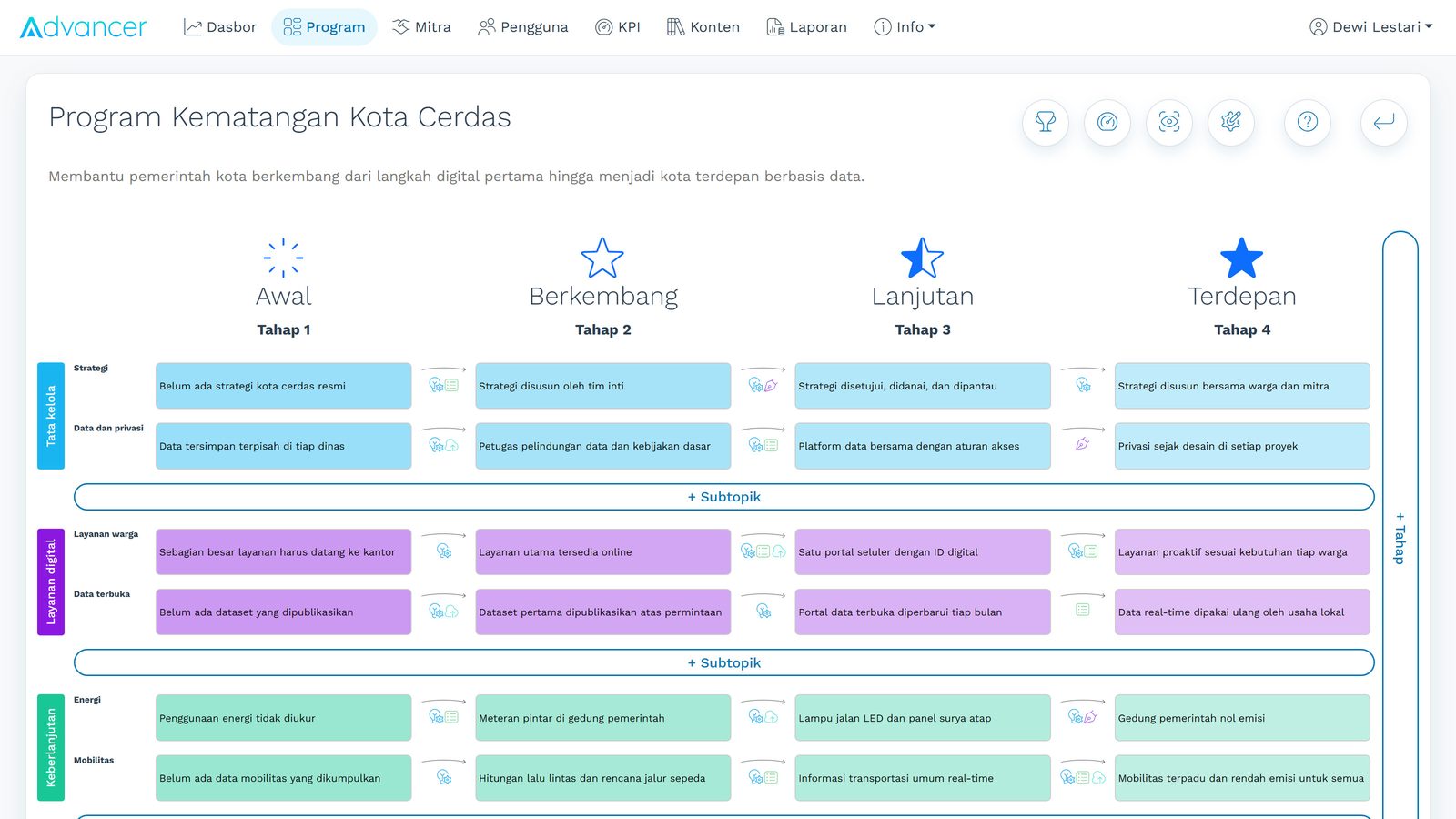Open 'Platform data bersama dengan aturan akses' card
Viewport: 1456px width, 819px height.
tap(923, 446)
